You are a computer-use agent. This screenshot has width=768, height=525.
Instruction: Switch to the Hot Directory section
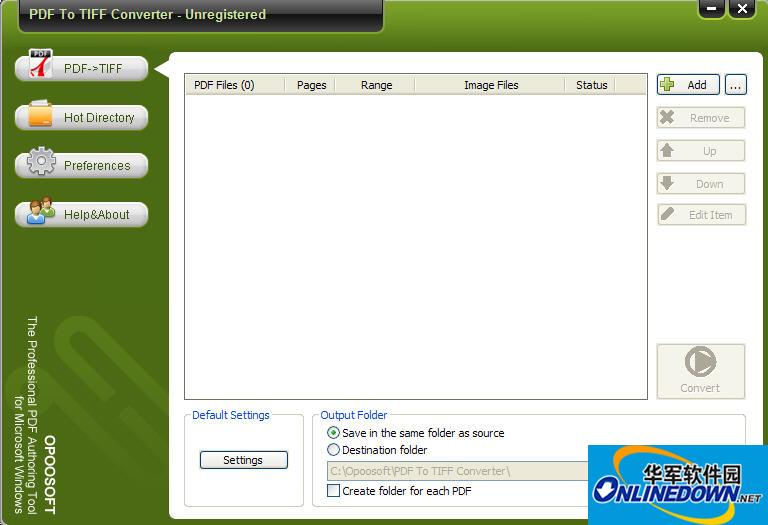pos(82,118)
